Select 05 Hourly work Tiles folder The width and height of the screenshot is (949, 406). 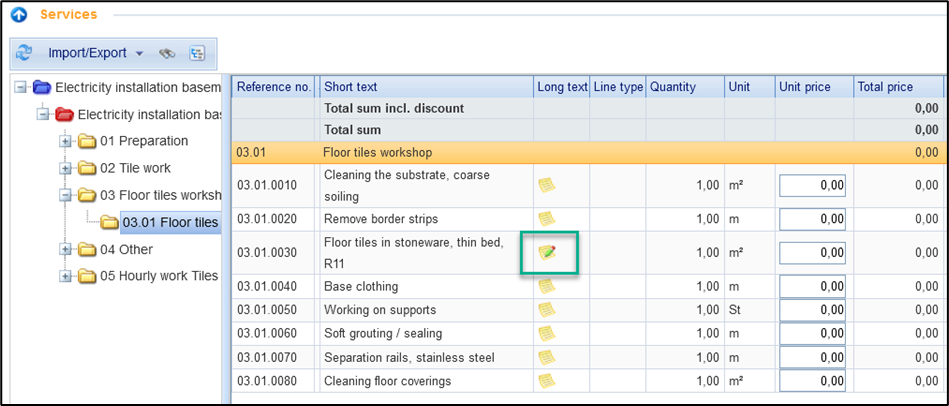(158, 276)
